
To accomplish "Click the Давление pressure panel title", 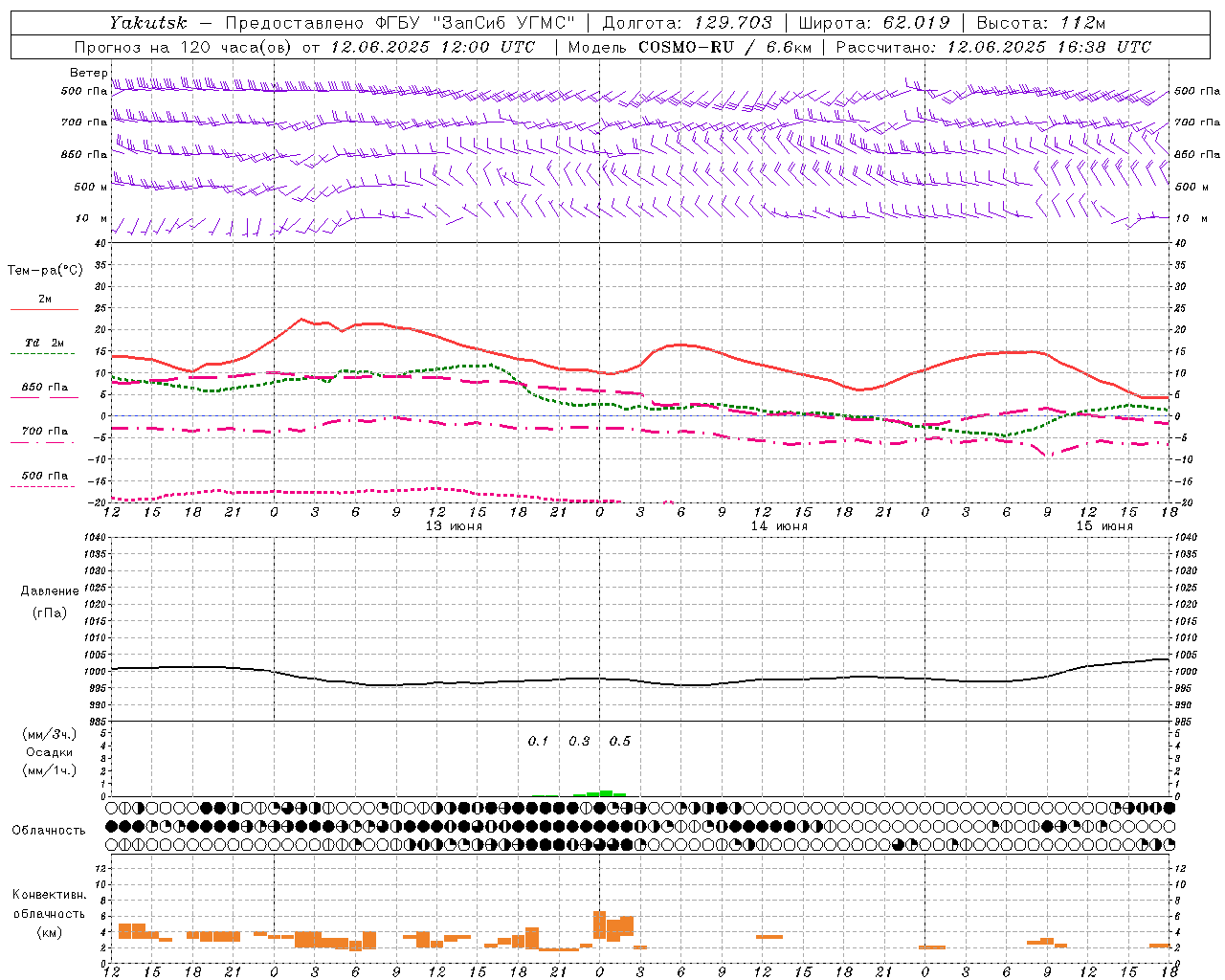I will tap(50, 591).
